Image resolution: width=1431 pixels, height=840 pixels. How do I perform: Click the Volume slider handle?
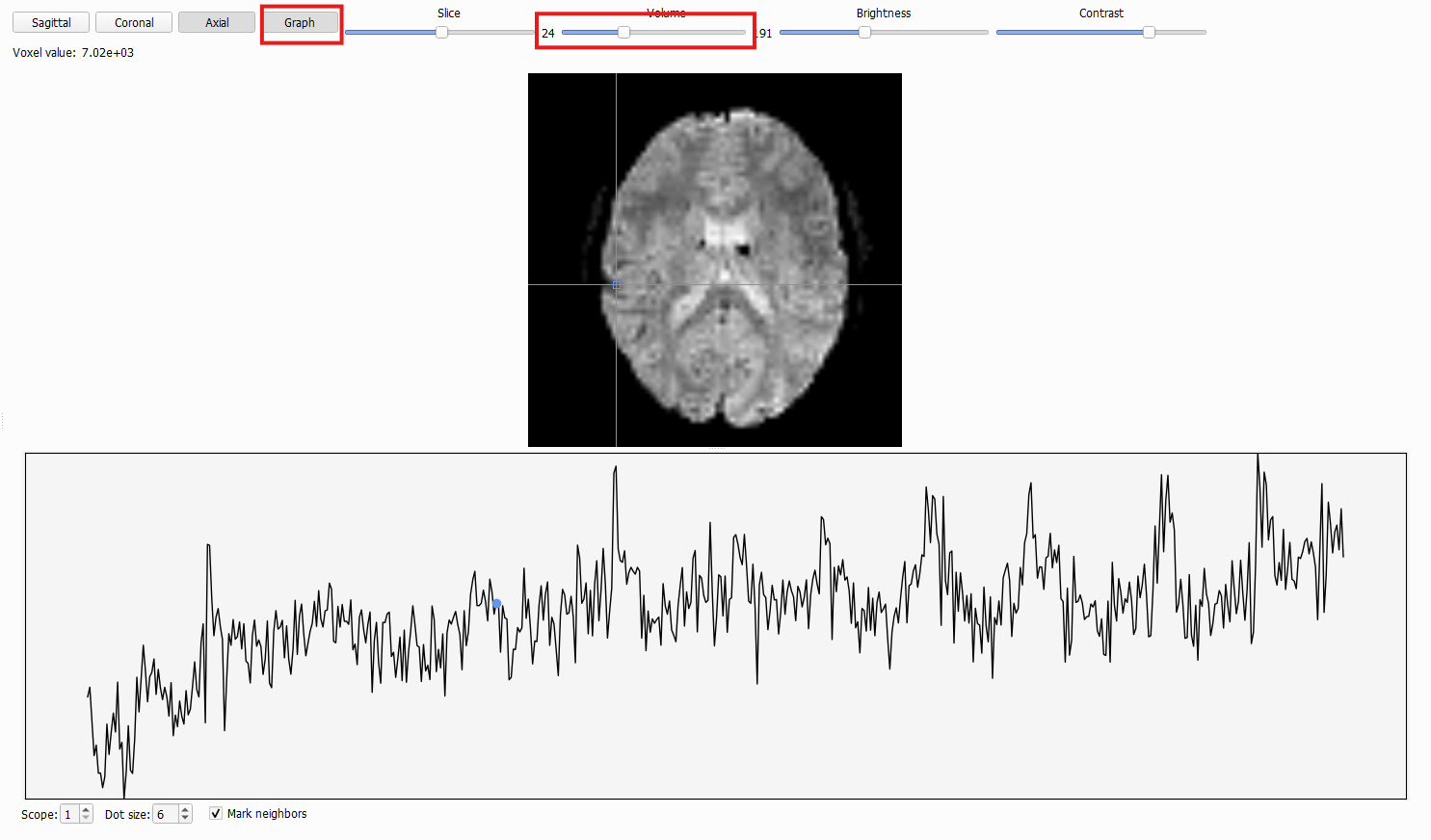623,32
